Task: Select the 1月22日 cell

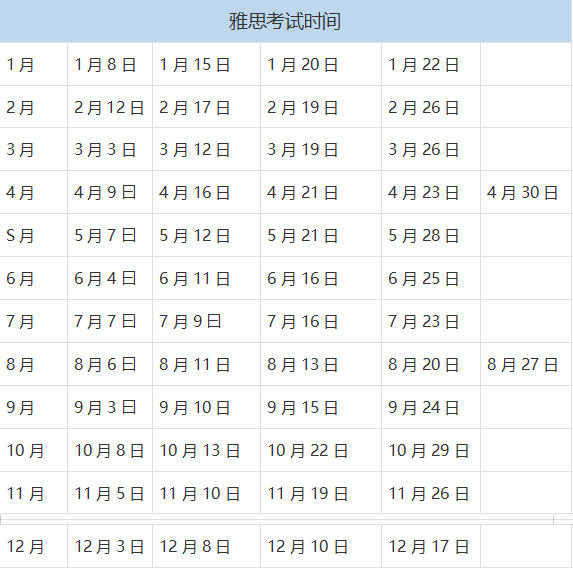Action: [x=431, y=64]
